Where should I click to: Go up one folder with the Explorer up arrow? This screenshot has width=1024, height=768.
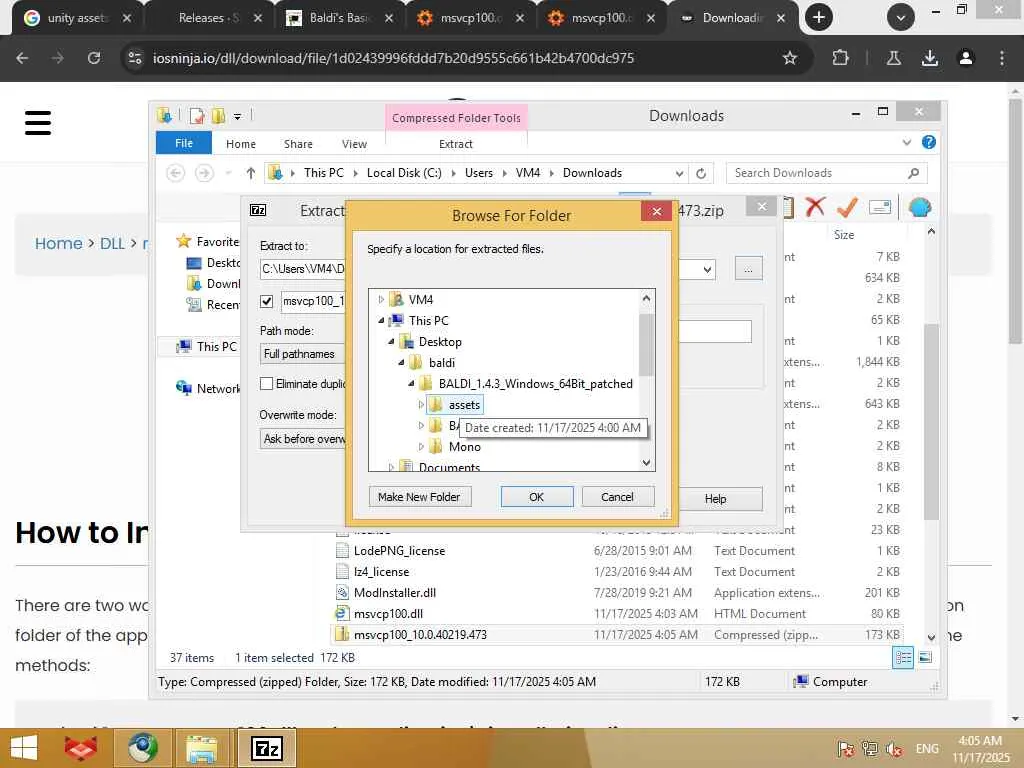[x=251, y=173]
